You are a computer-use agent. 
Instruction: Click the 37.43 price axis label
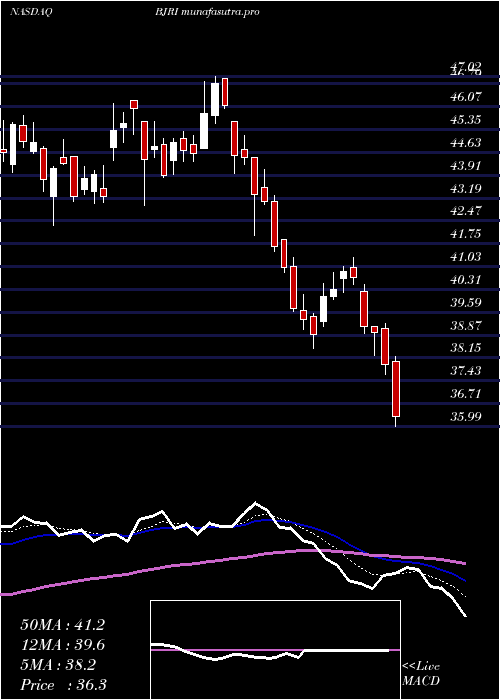pos(467,371)
